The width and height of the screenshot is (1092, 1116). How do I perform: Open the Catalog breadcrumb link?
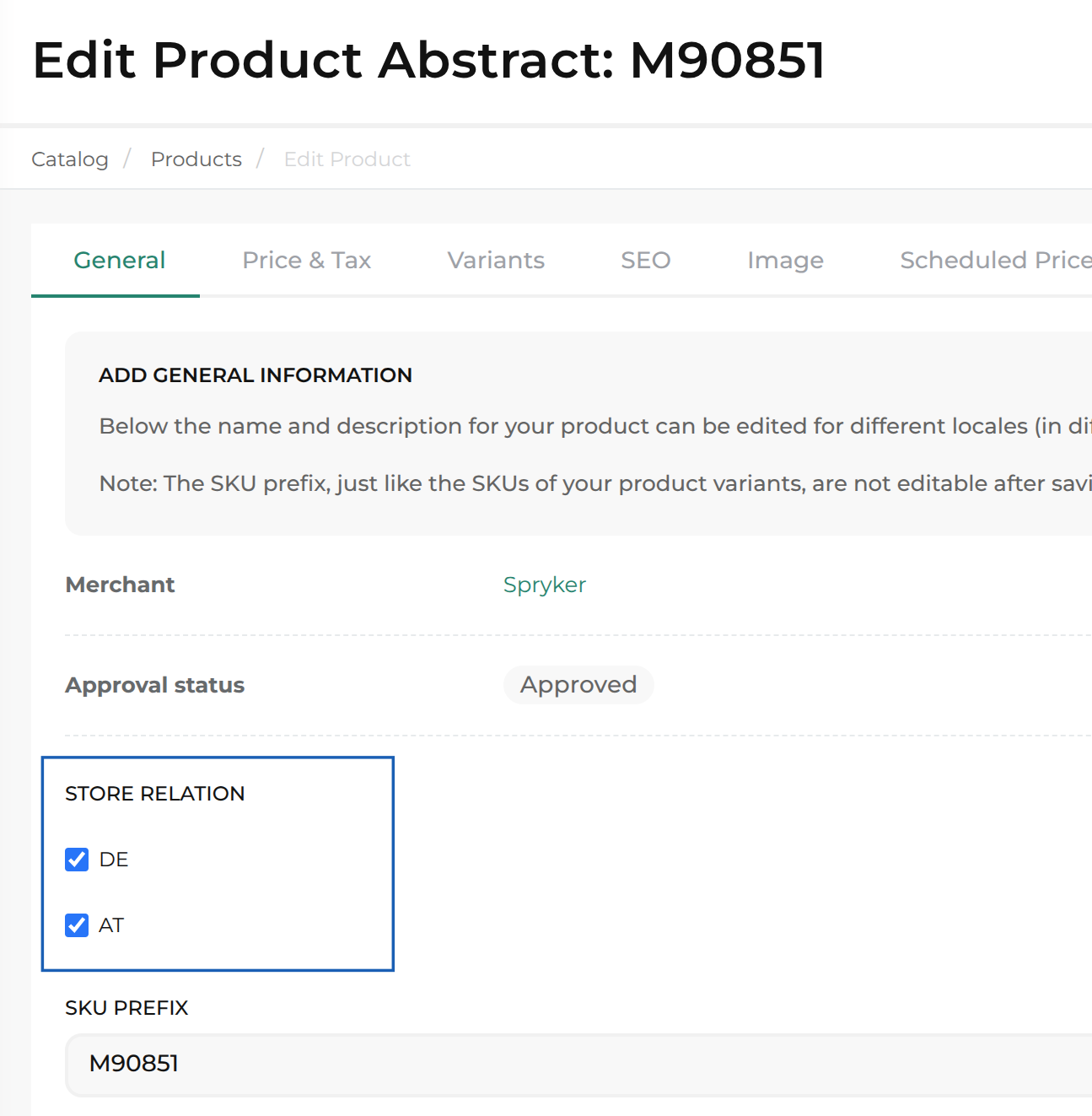(x=70, y=159)
